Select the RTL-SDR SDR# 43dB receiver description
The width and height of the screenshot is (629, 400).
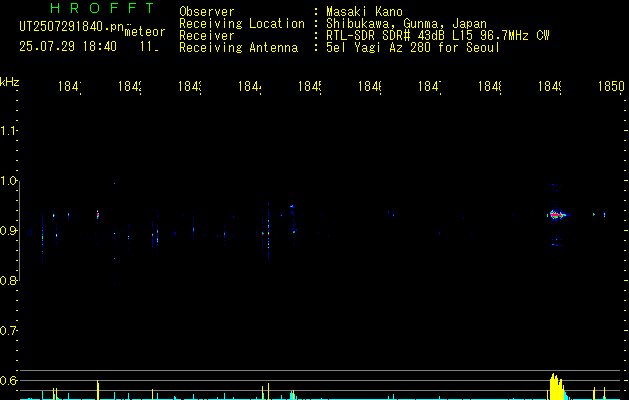pyautogui.click(x=438, y=36)
